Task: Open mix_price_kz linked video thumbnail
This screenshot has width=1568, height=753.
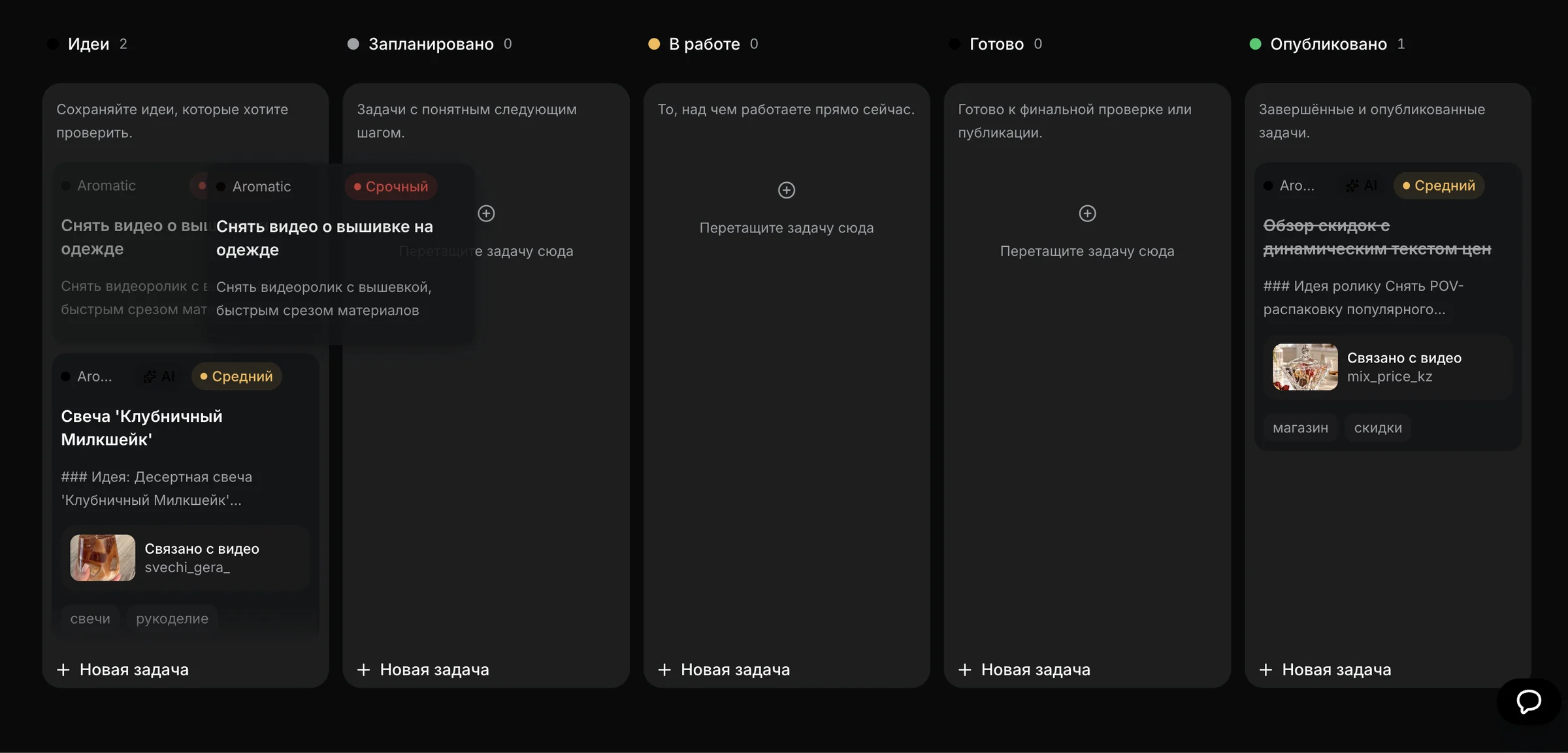Action: tap(1305, 367)
